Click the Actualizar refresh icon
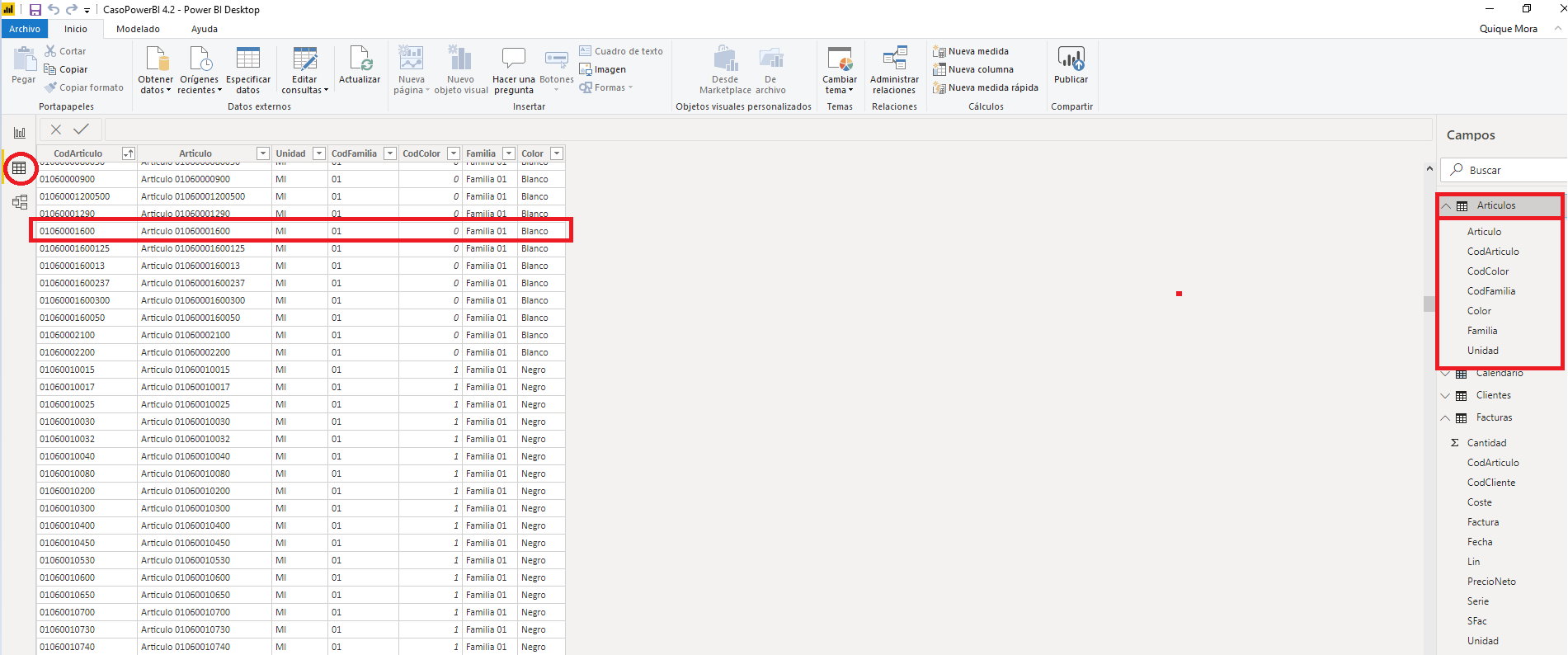 360,59
